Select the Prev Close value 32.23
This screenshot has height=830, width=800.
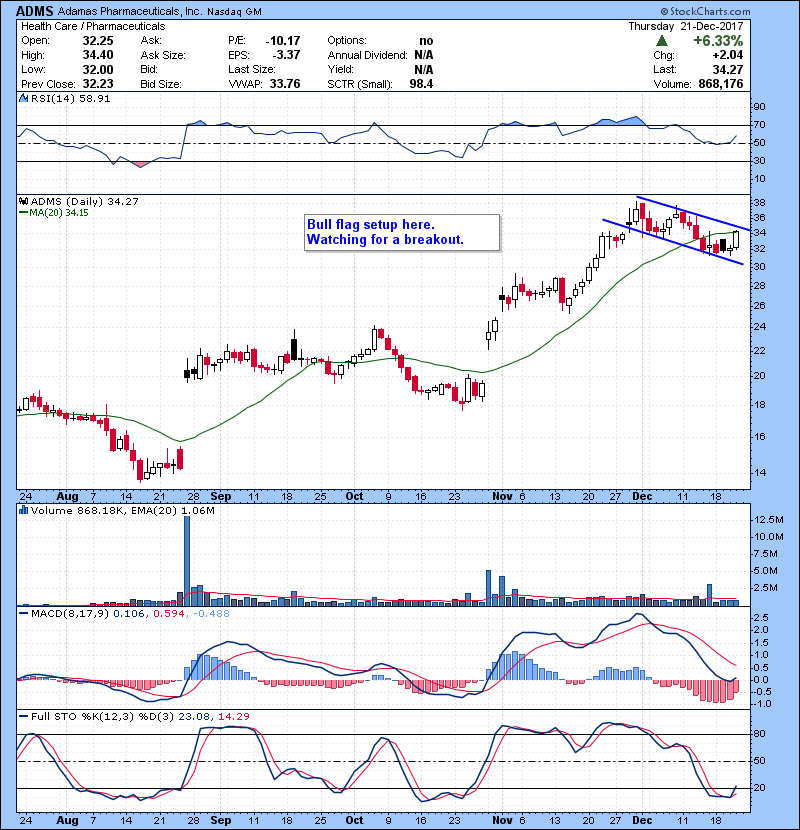(x=98, y=84)
